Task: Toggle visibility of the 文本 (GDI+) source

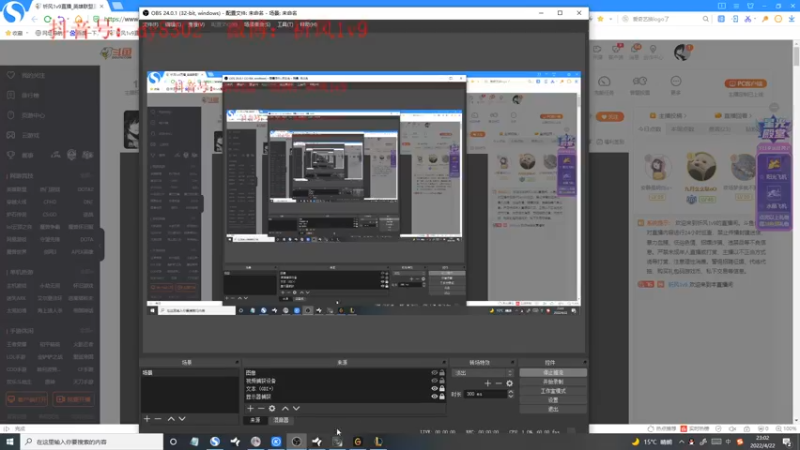Action: tap(434, 389)
